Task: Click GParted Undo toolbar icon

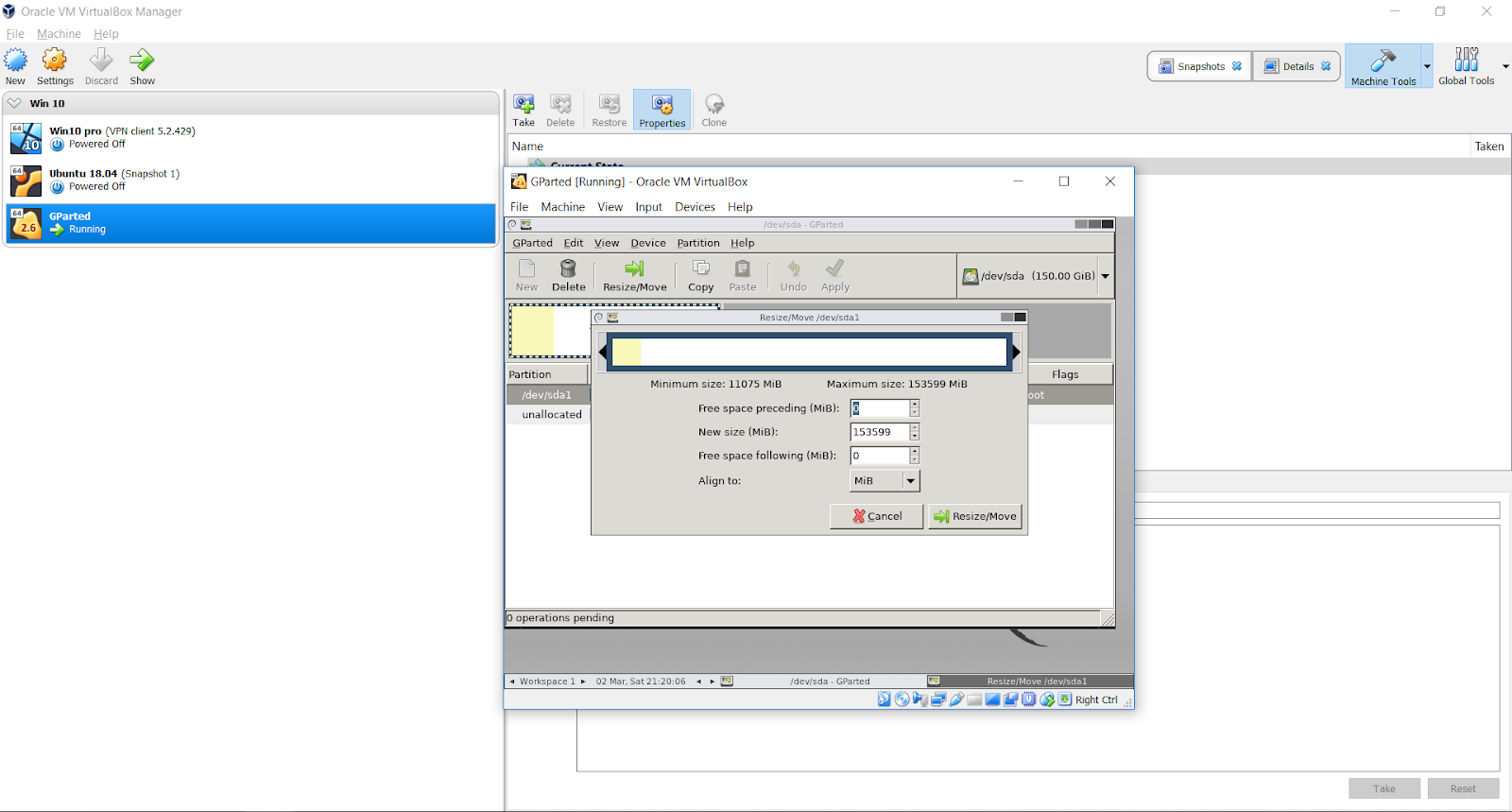Action: (794, 268)
